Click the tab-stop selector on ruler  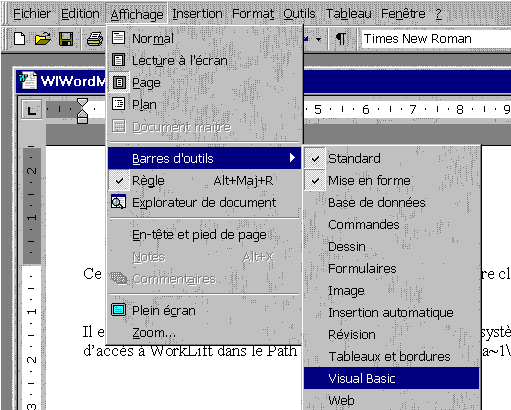pos(31,110)
